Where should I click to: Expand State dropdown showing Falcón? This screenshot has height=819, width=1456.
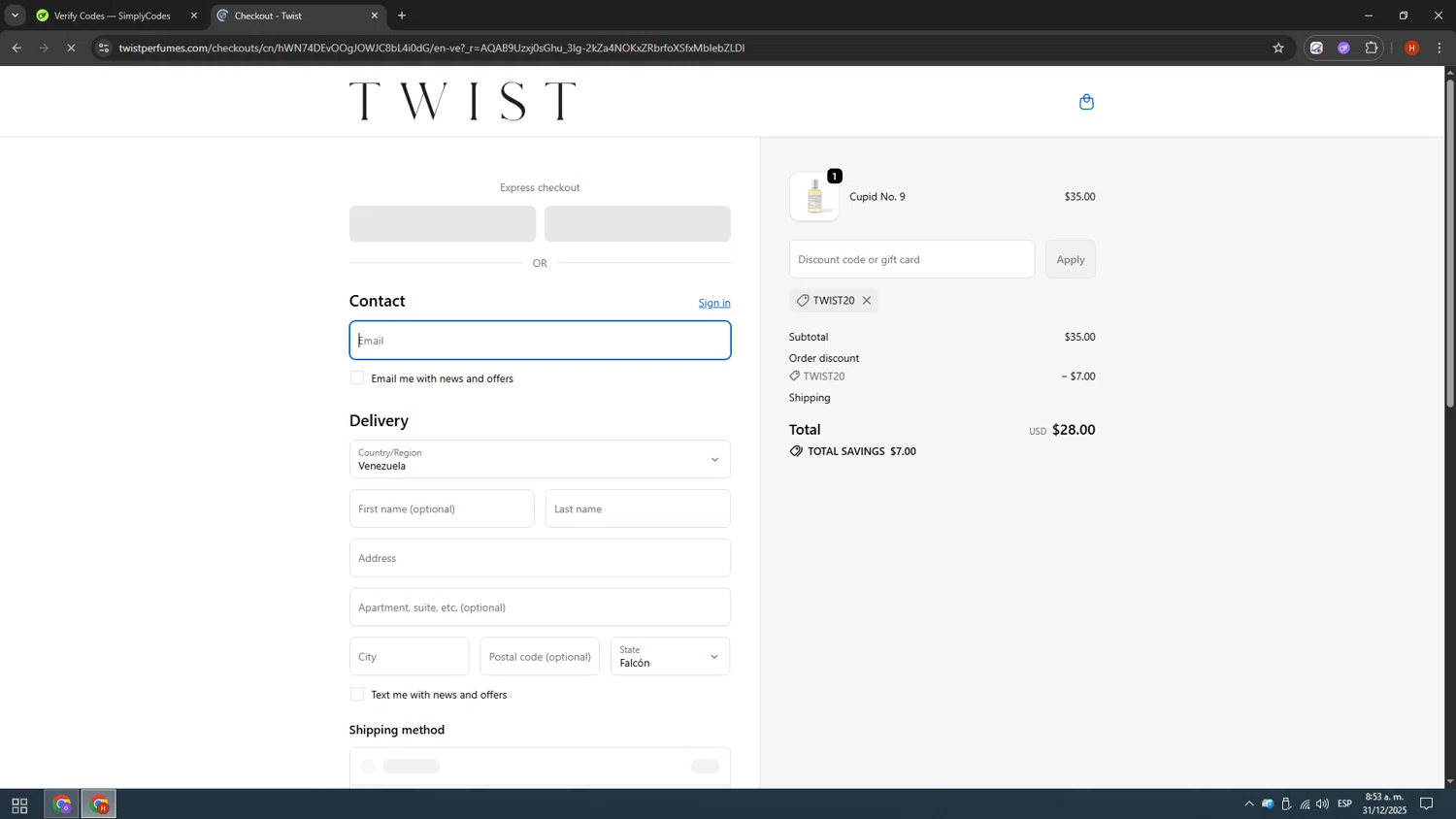670,656
